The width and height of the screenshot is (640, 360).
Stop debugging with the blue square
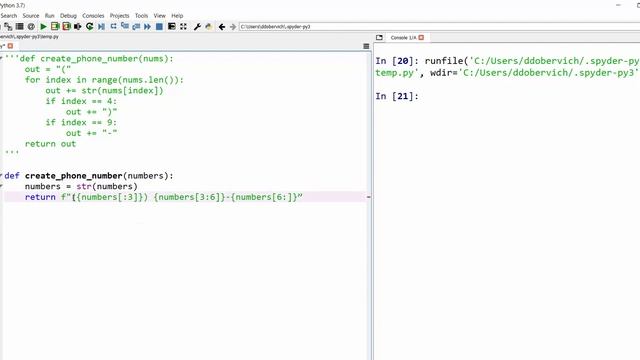pos(159,27)
